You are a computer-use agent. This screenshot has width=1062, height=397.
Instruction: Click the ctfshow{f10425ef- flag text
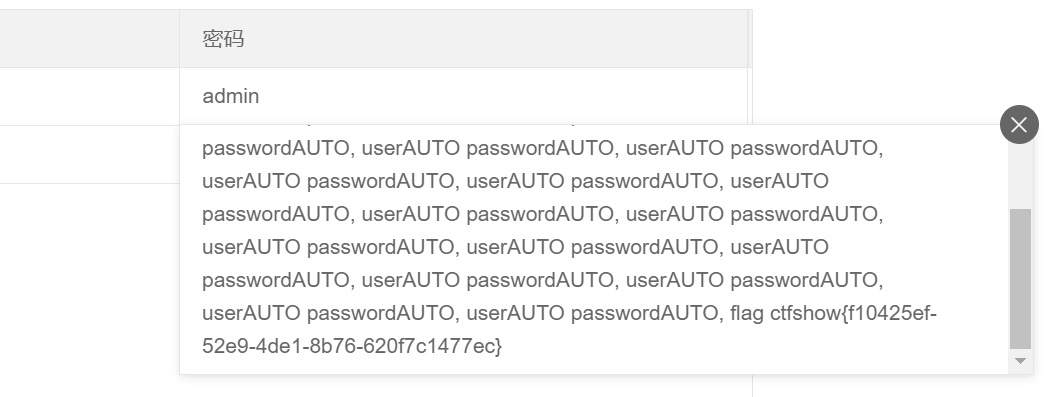pyautogui.click(x=853, y=313)
